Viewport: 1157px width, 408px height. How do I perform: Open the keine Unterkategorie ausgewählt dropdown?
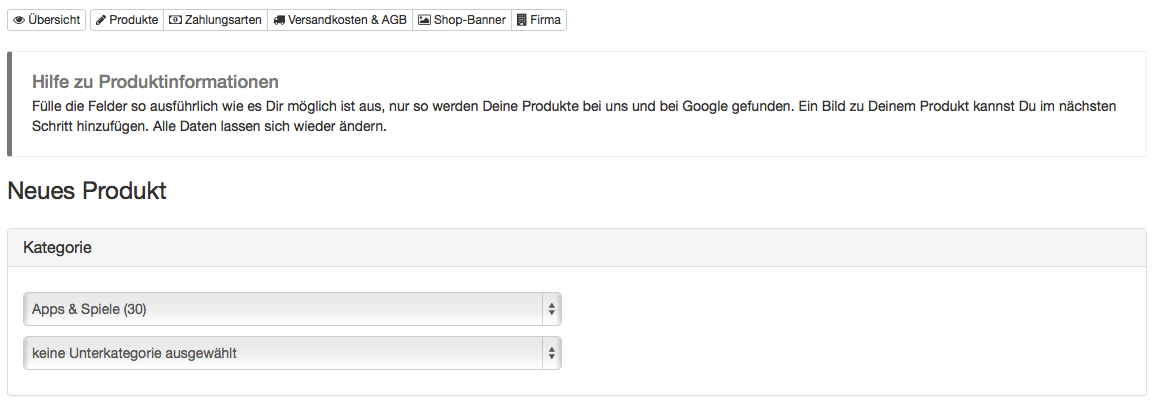(x=292, y=353)
